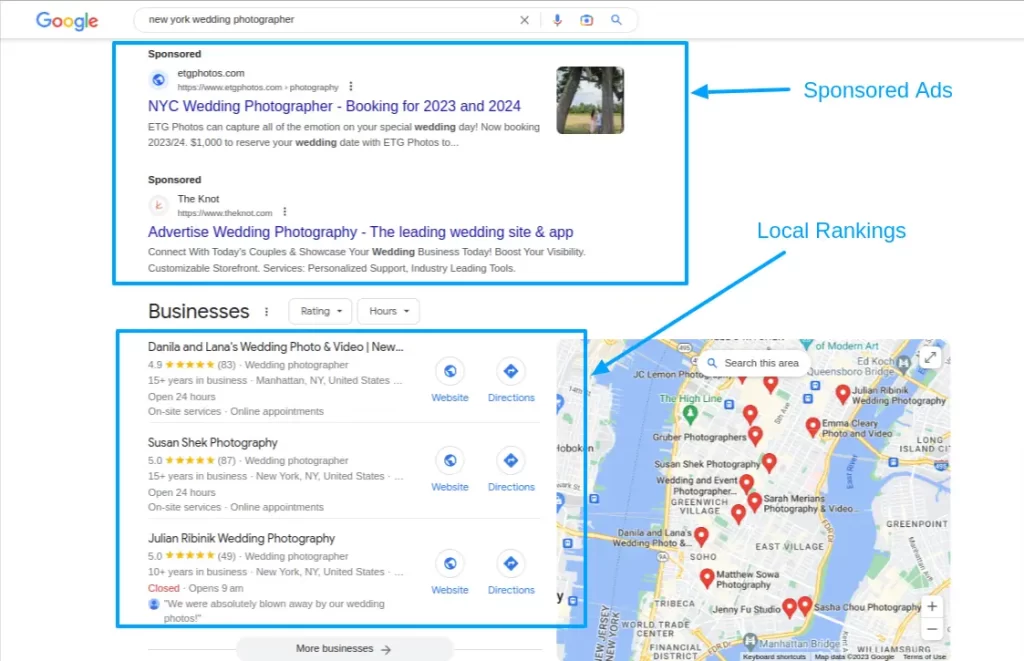Viewport: 1024px width, 661px height.
Task: Click Directions icon for Susan Shek Photography
Action: coord(511,460)
